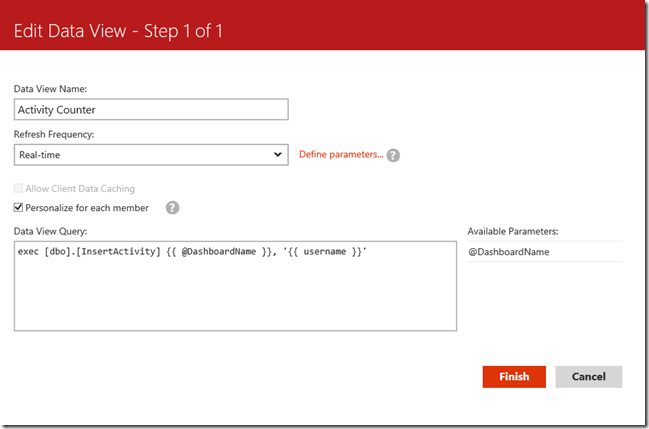Uncheck Personalize for each member checkbox

[x=19, y=208]
